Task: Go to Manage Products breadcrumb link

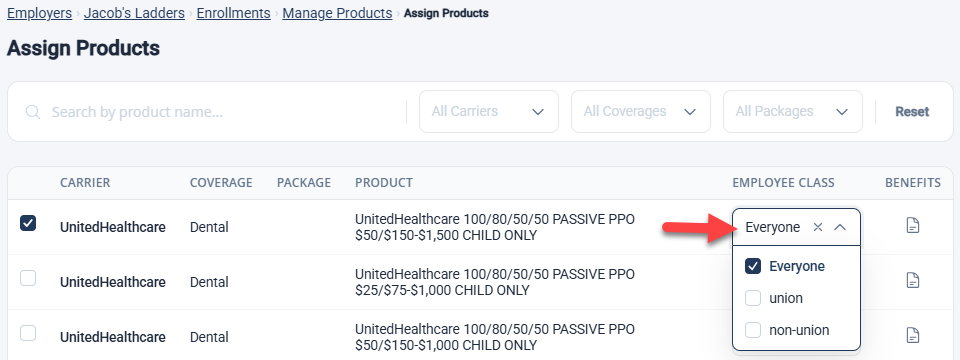Action: coord(337,13)
